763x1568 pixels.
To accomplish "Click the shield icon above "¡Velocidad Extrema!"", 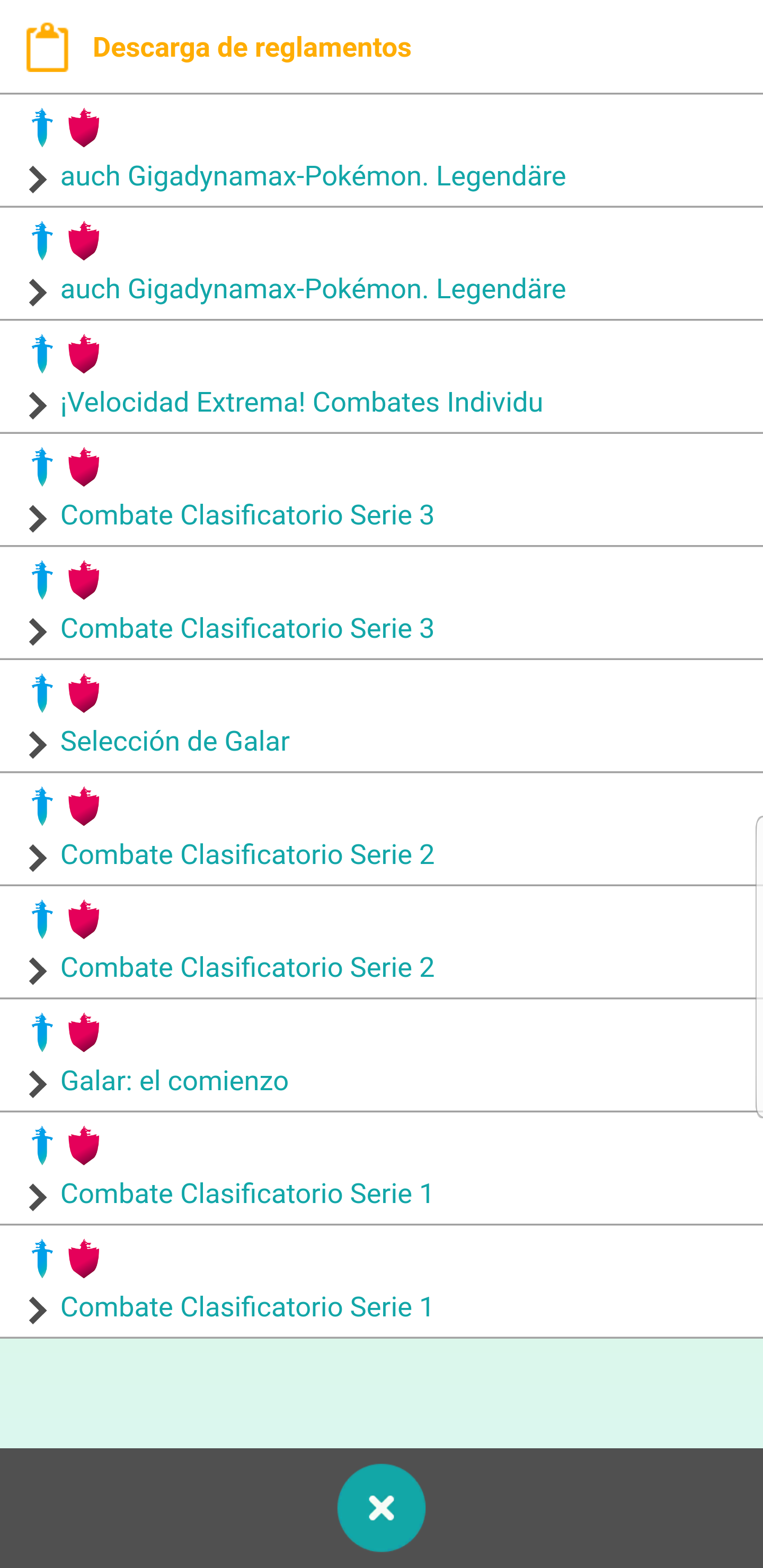I will tap(84, 354).
